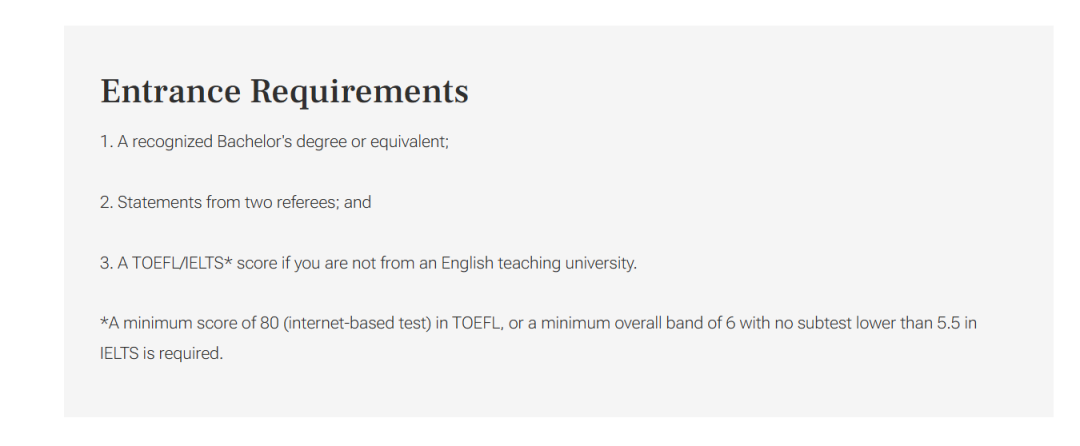The width and height of the screenshot is (1080, 446).
Task: Click the list number "3."
Action: tap(107, 264)
